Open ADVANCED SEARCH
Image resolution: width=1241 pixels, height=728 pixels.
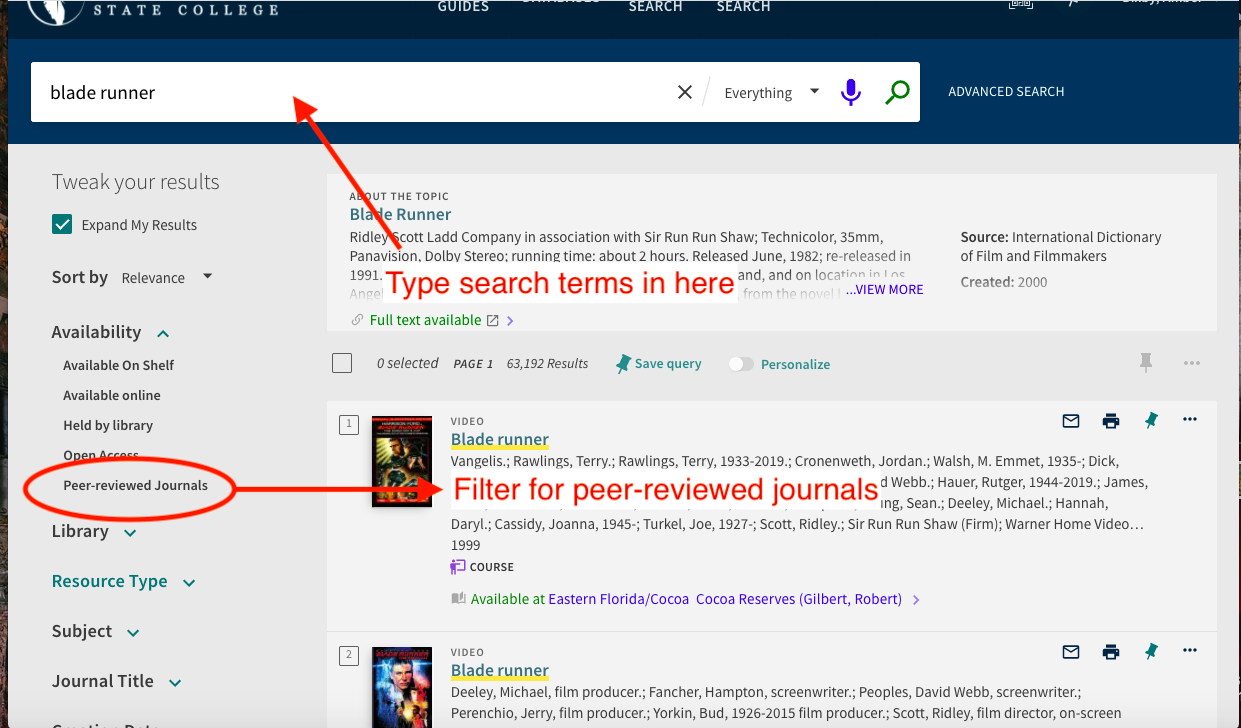click(1006, 91)
